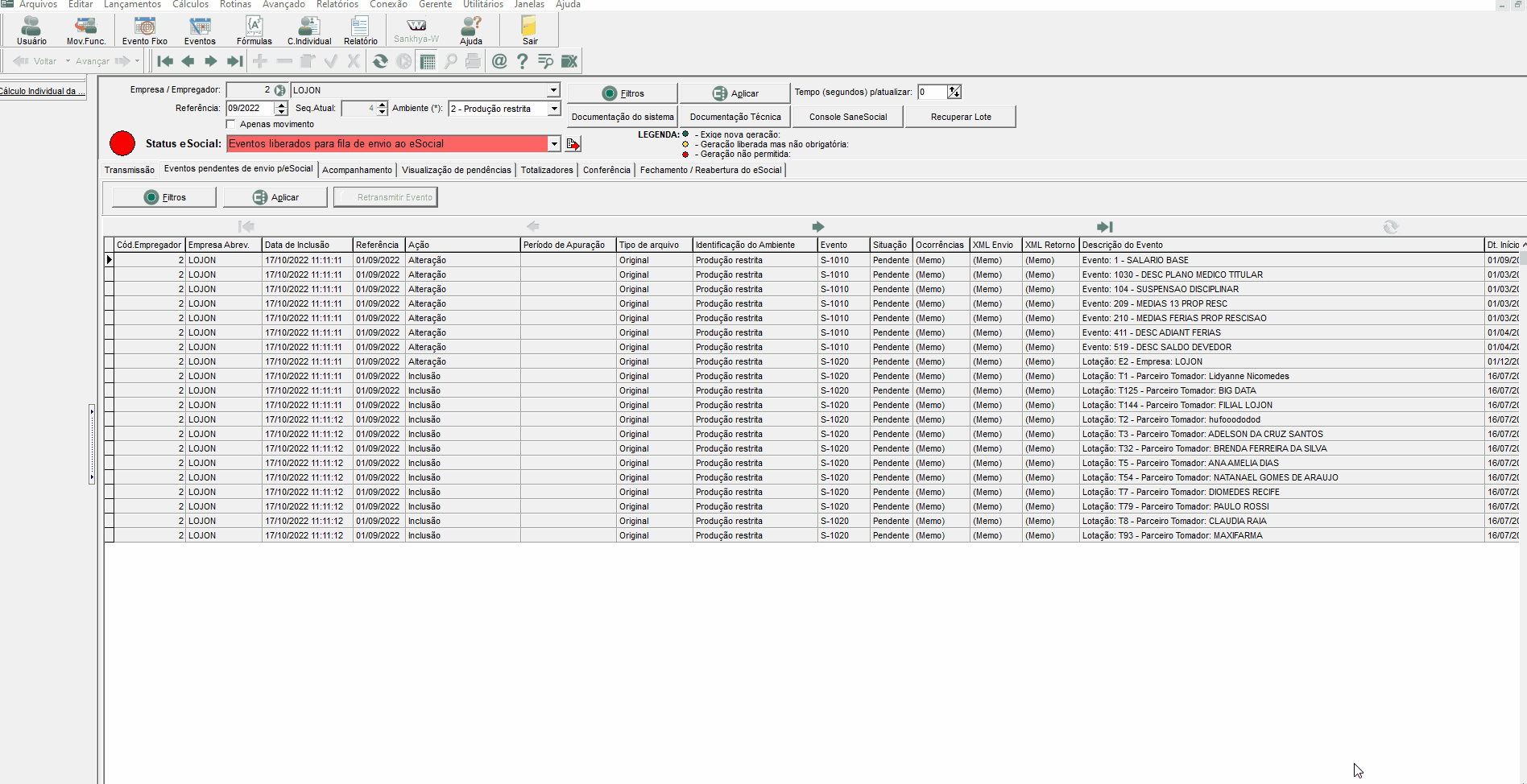Open the Relatórios menu
Viewport: 1527px width, 784px height.
pyautogui.click(x=337, y=5)
